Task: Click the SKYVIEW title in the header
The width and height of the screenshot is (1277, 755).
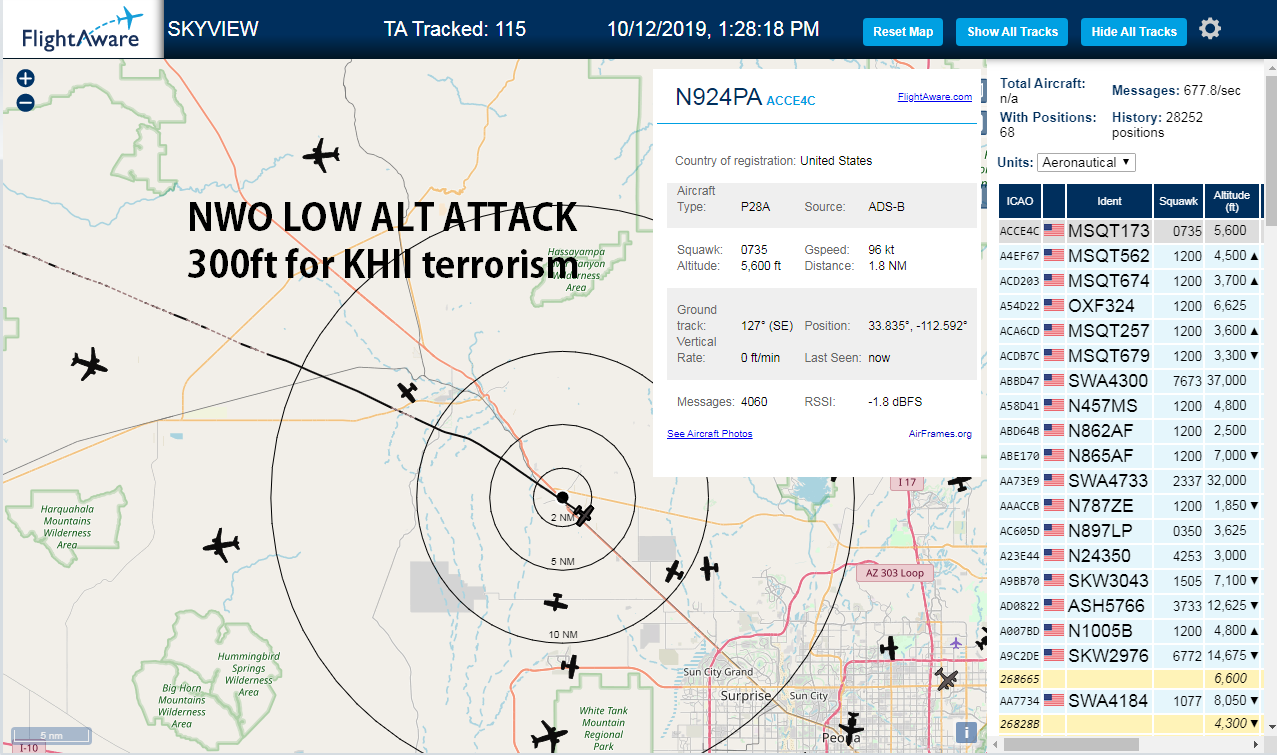Action: pyautogui.click(x=213, y=29)
